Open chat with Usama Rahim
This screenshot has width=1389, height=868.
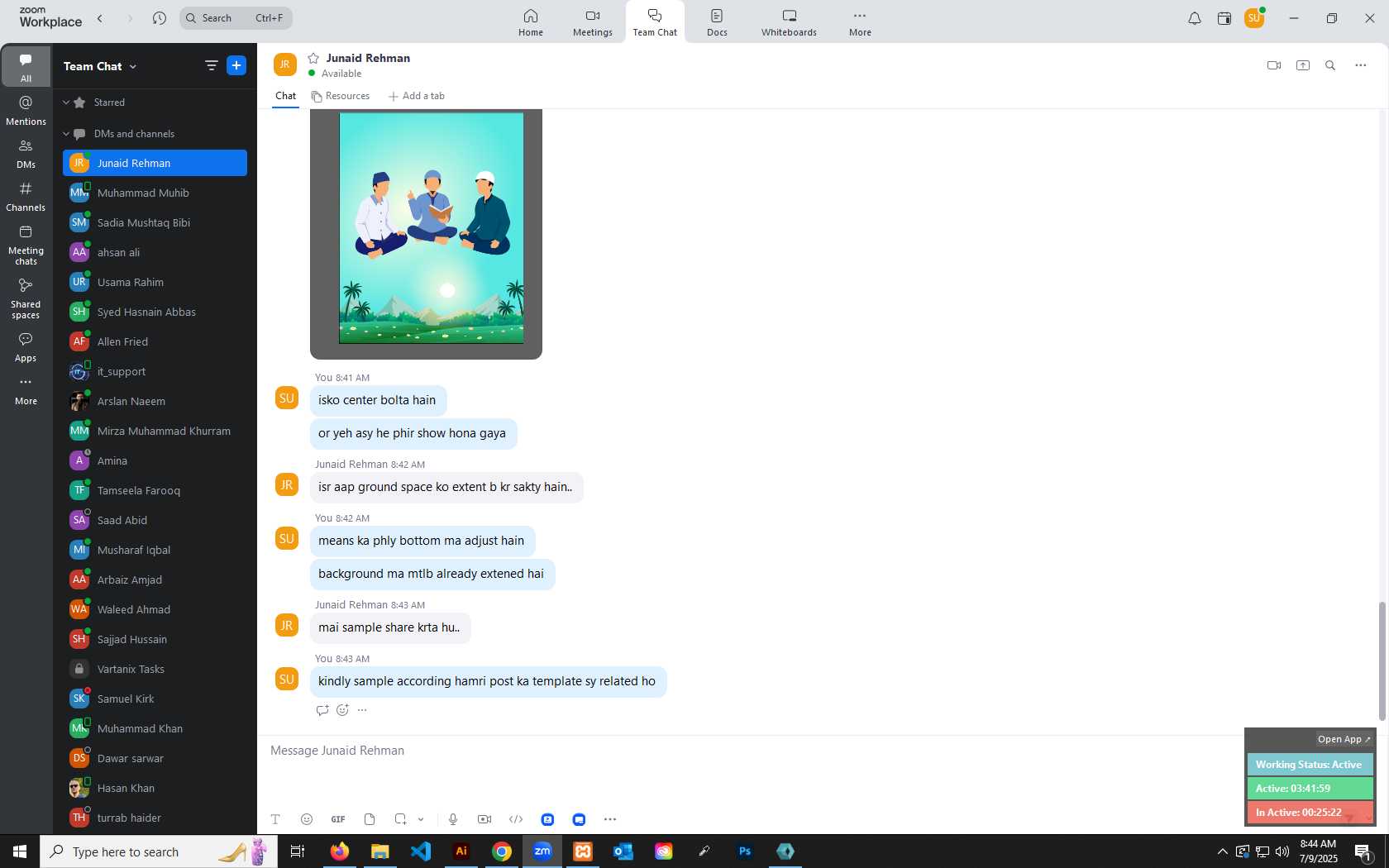point(155,282)
